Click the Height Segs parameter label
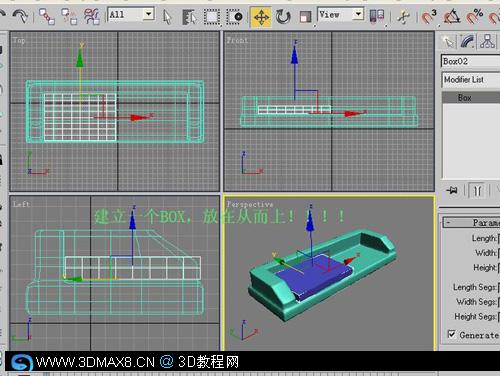 (475, 316)
